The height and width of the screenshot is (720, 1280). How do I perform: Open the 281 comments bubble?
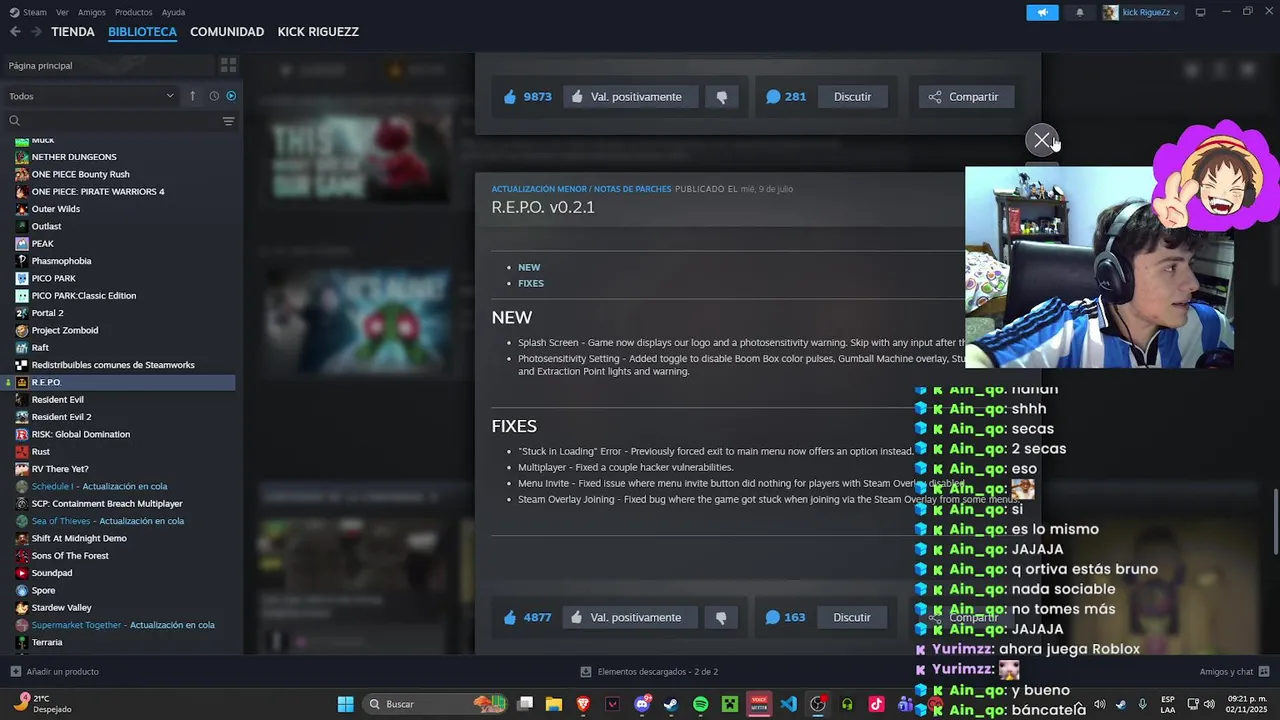tap(786, 97)
